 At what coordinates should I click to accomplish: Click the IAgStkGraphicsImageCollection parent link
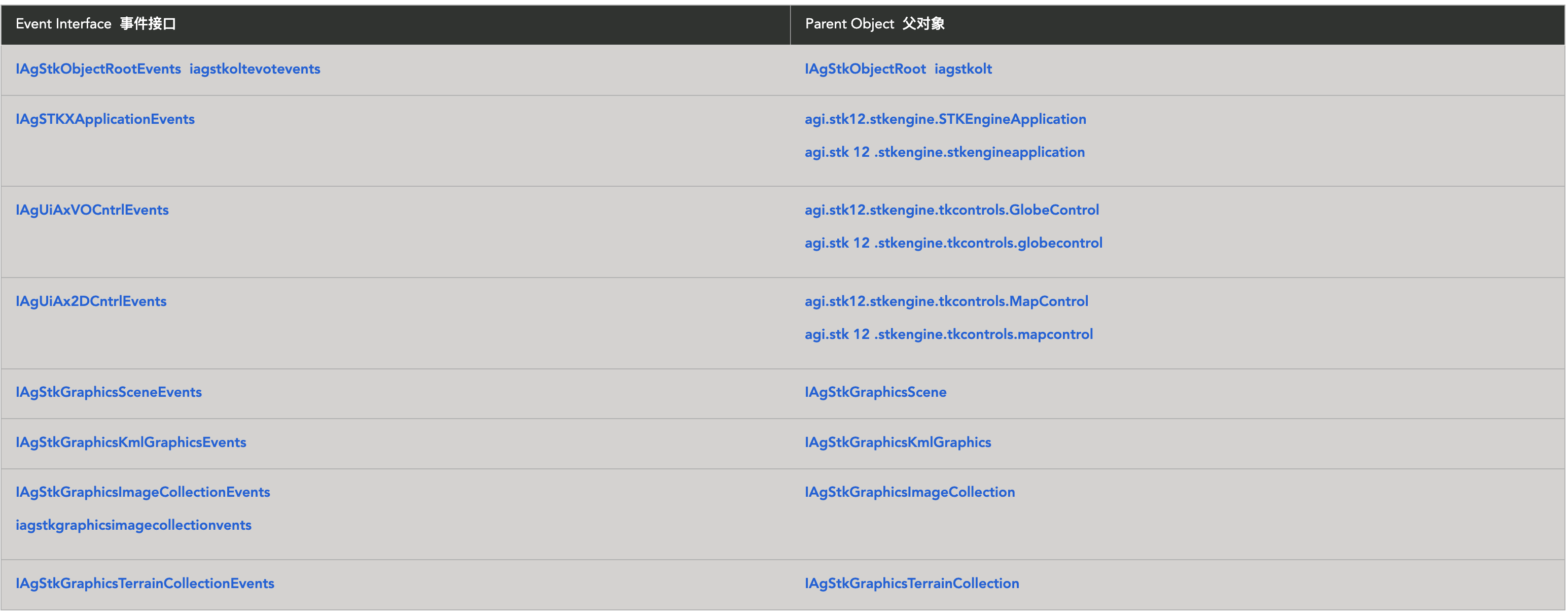909,492
